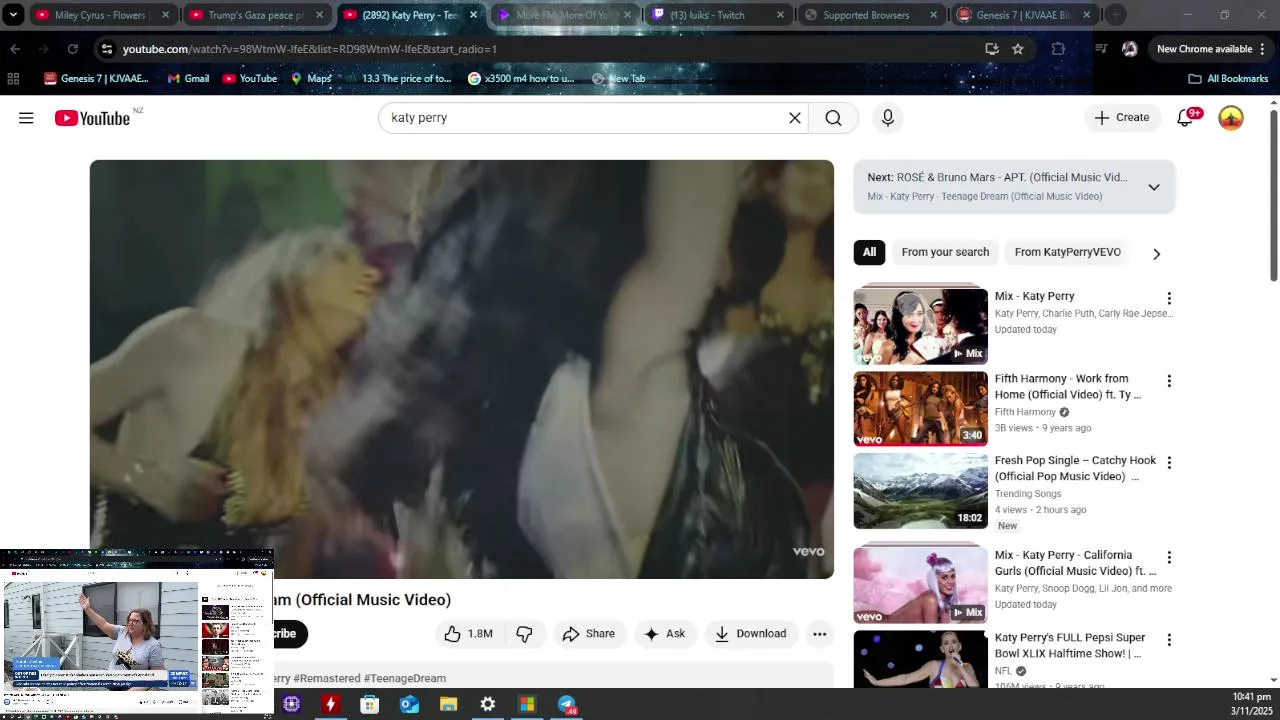Select the From KatyPerryVEVO chip
1280x720 pixels.
click(1067, 252)
